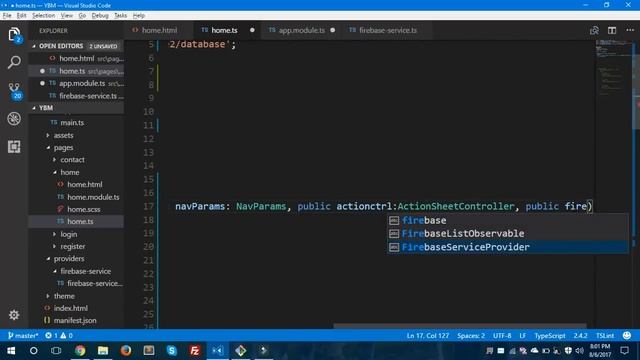Screen dimensions: 640x360
Task: Open Skype from the taskbar
Action: point(172,351)
